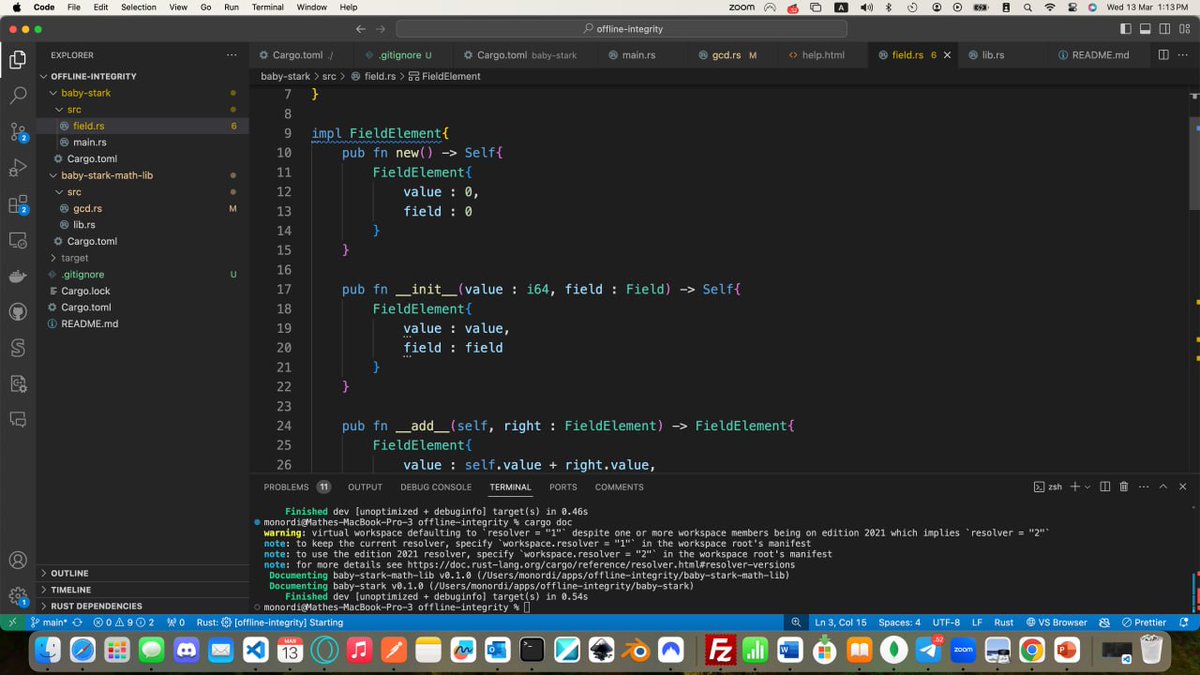Image resolution: width=1200 pixels, height=675 pixels.
Task: Kill the terminal with the trash icon
Action: point(1123,487)
